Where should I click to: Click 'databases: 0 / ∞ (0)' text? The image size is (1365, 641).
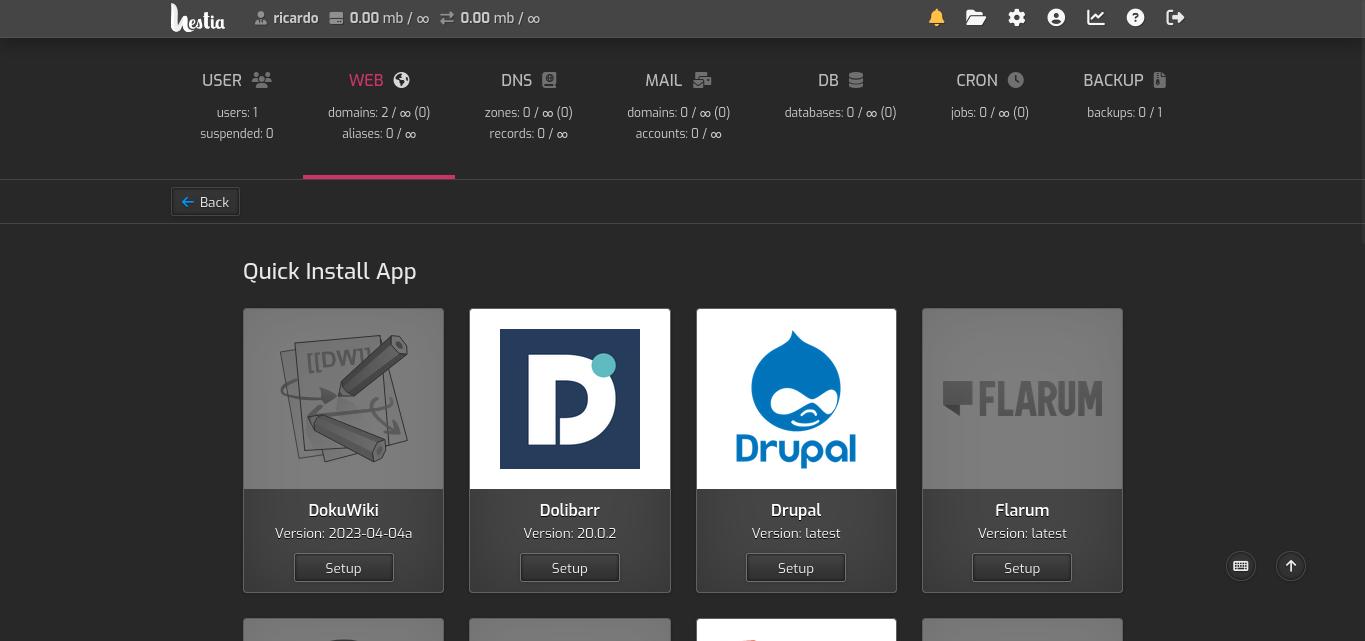pyautogui.click(x=840, y=113)
